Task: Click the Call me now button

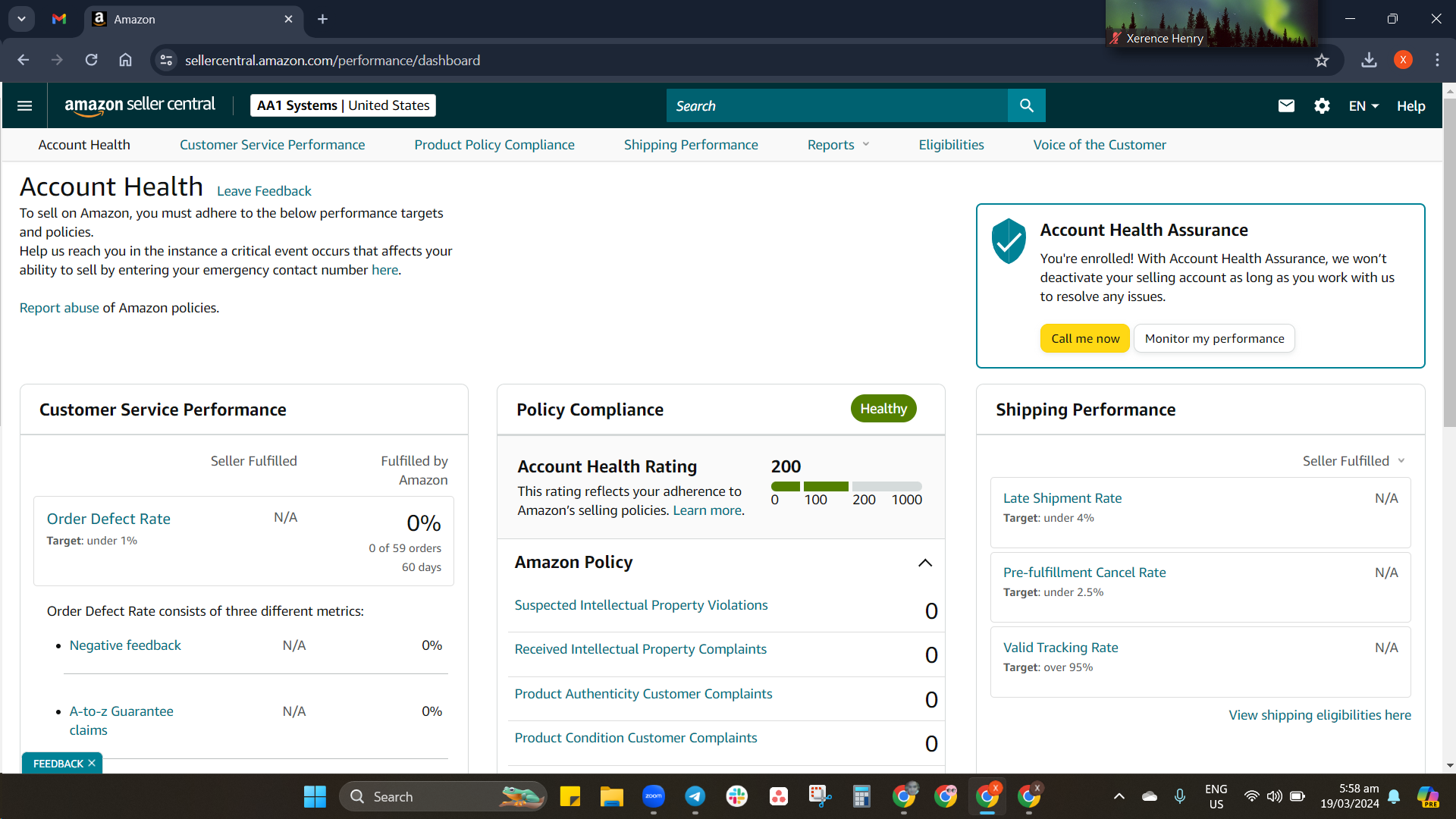Action: click(1085, 338)
